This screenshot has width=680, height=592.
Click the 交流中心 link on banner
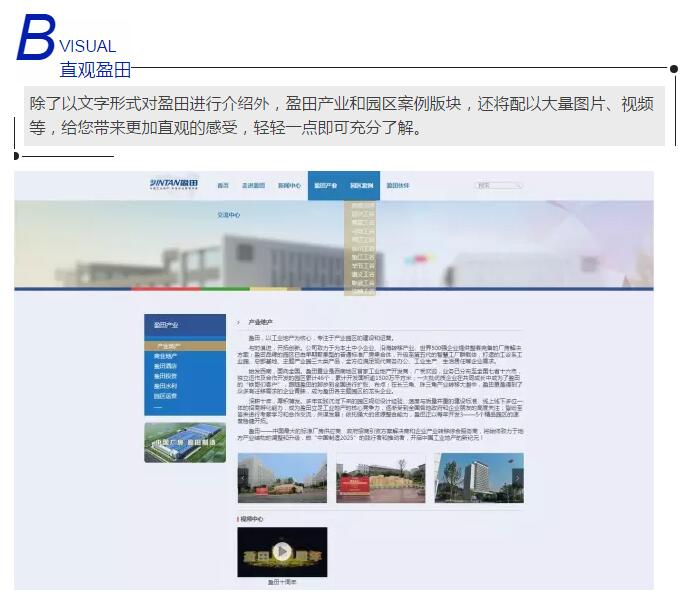point(230,215)
